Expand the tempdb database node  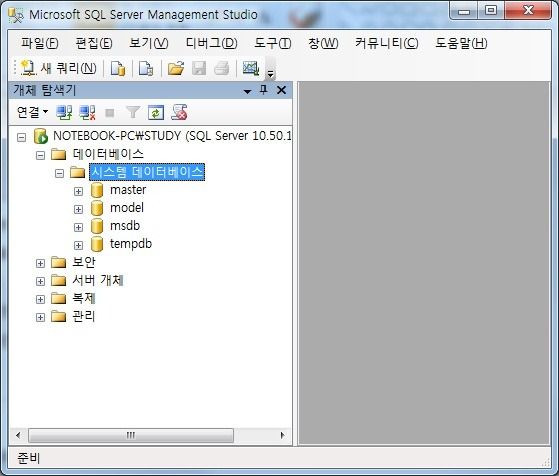tap(78, 246)
